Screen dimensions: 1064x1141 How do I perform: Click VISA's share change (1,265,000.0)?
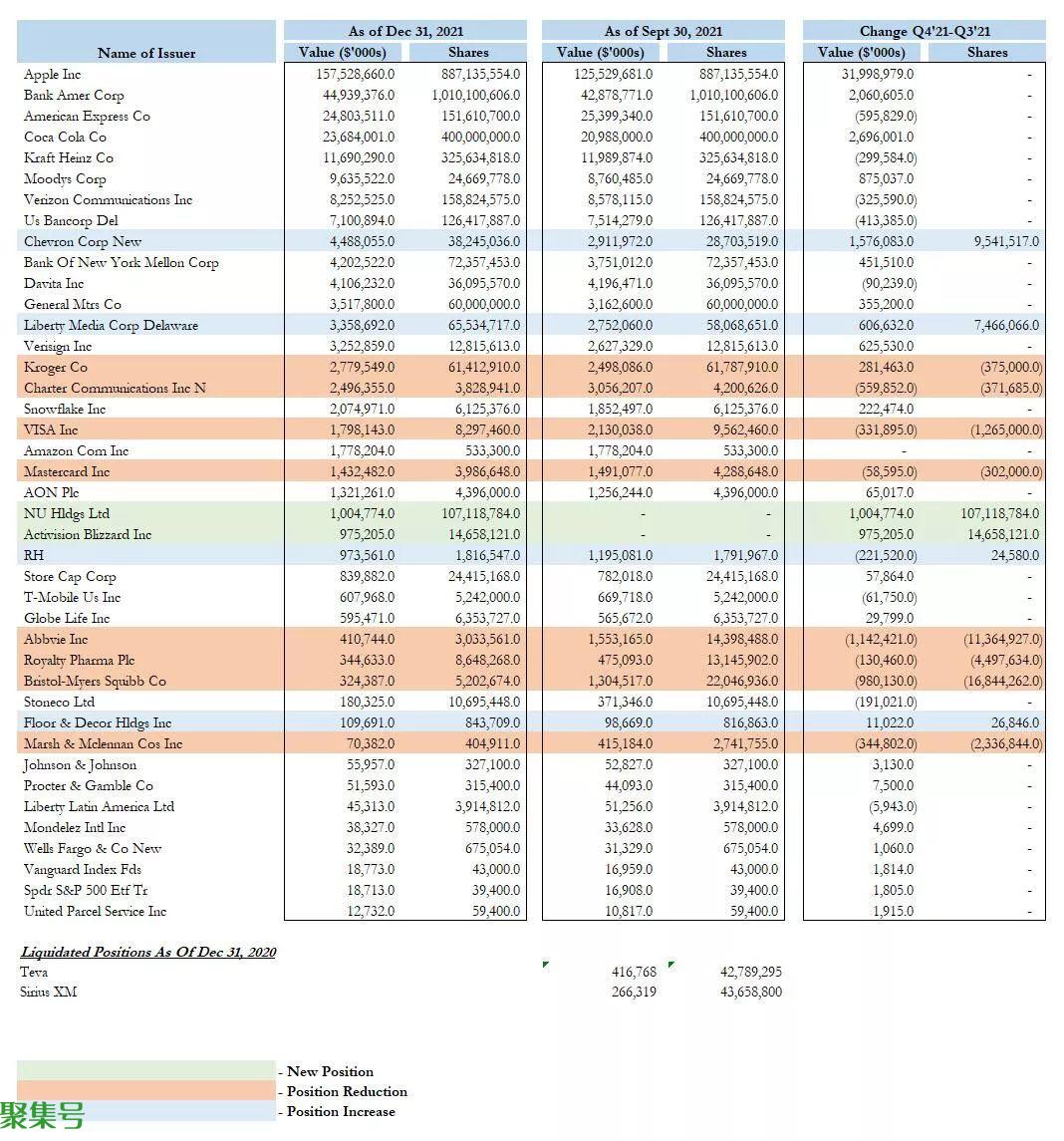click(1006, 430)
